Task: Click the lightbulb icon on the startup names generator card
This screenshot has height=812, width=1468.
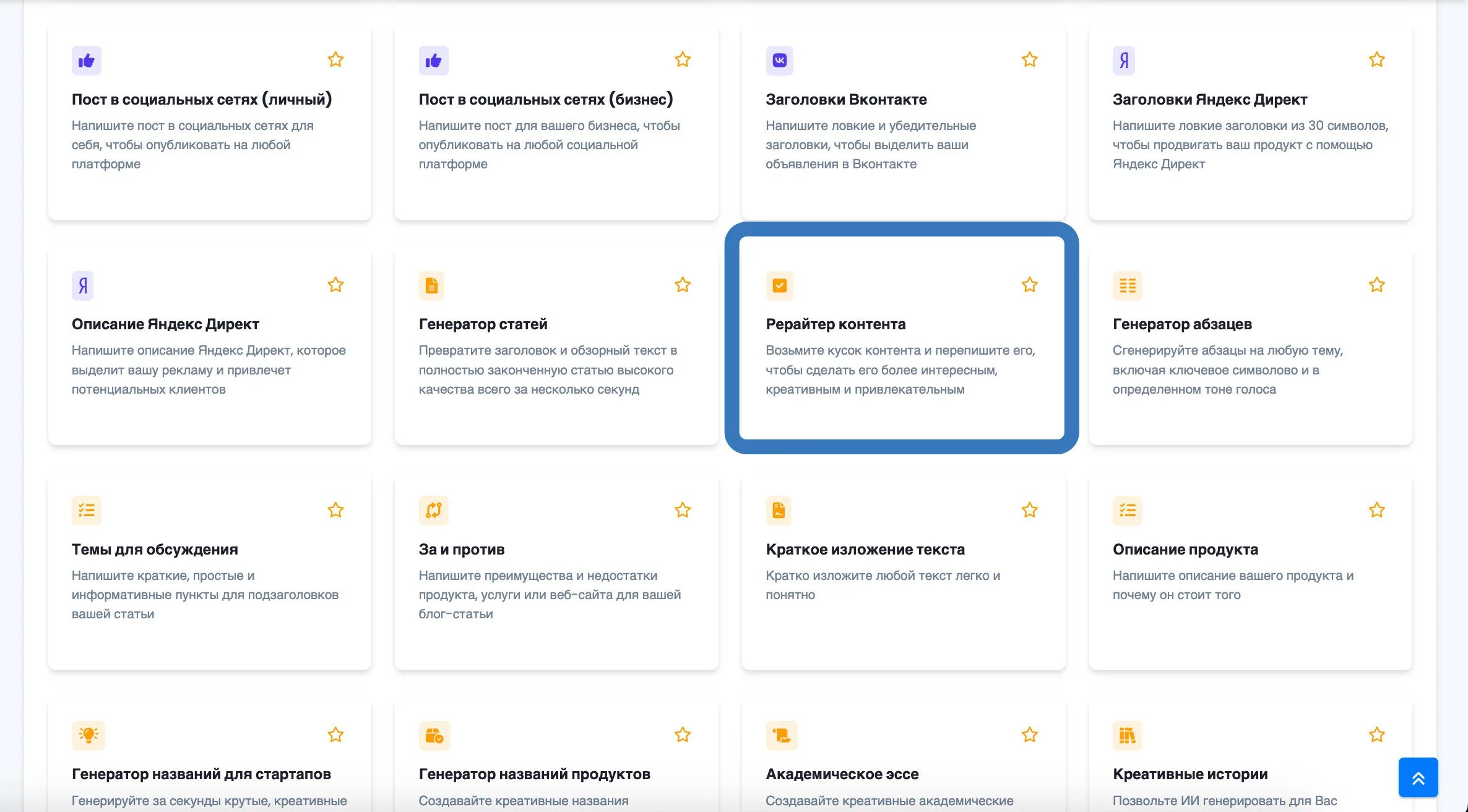Action: [88, 735]
